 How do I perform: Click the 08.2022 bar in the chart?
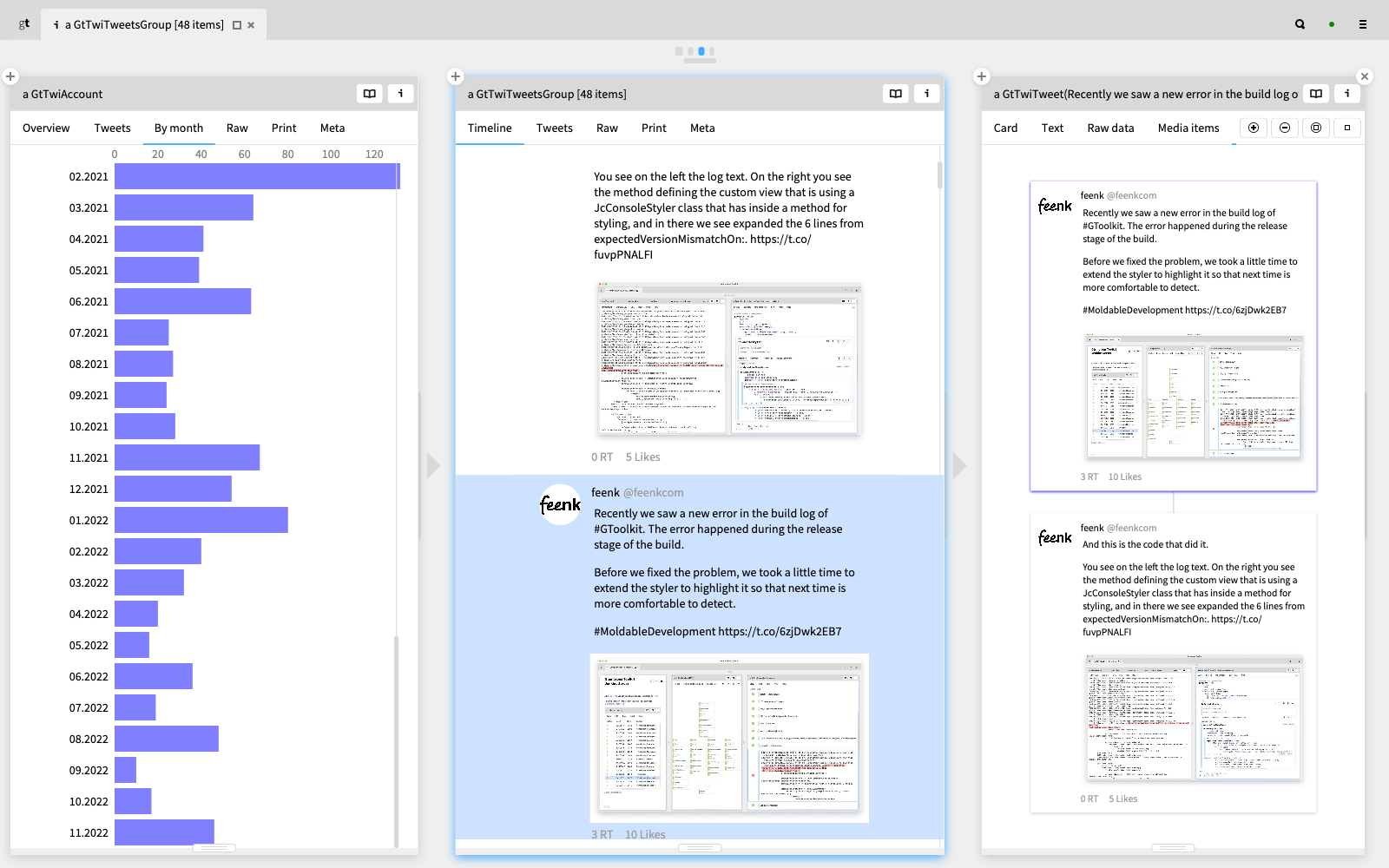pyautogui.click(x=167, y=739)
